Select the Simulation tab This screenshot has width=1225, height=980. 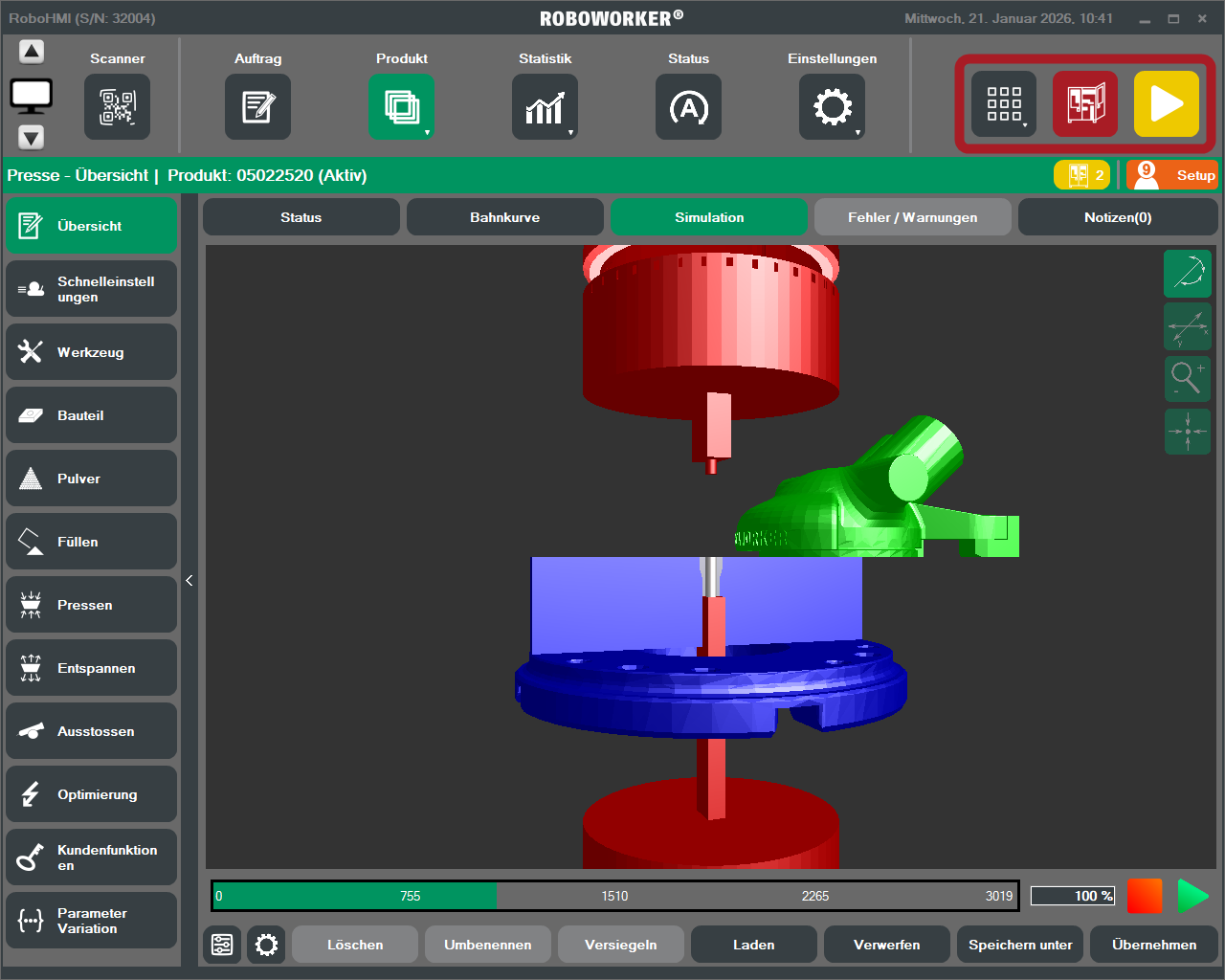[709, 217]
